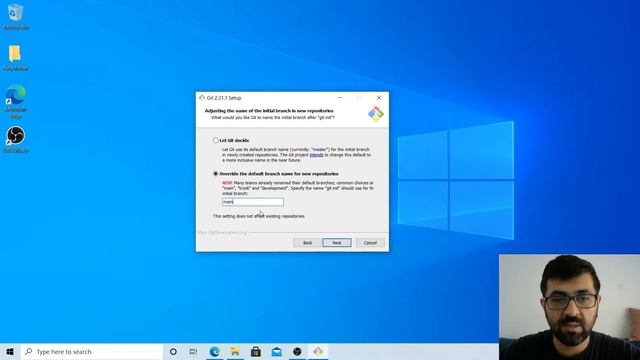This screenshot has width=640, height=360.
Task: Minimize the Git Setup window
Action: (340, 98)
